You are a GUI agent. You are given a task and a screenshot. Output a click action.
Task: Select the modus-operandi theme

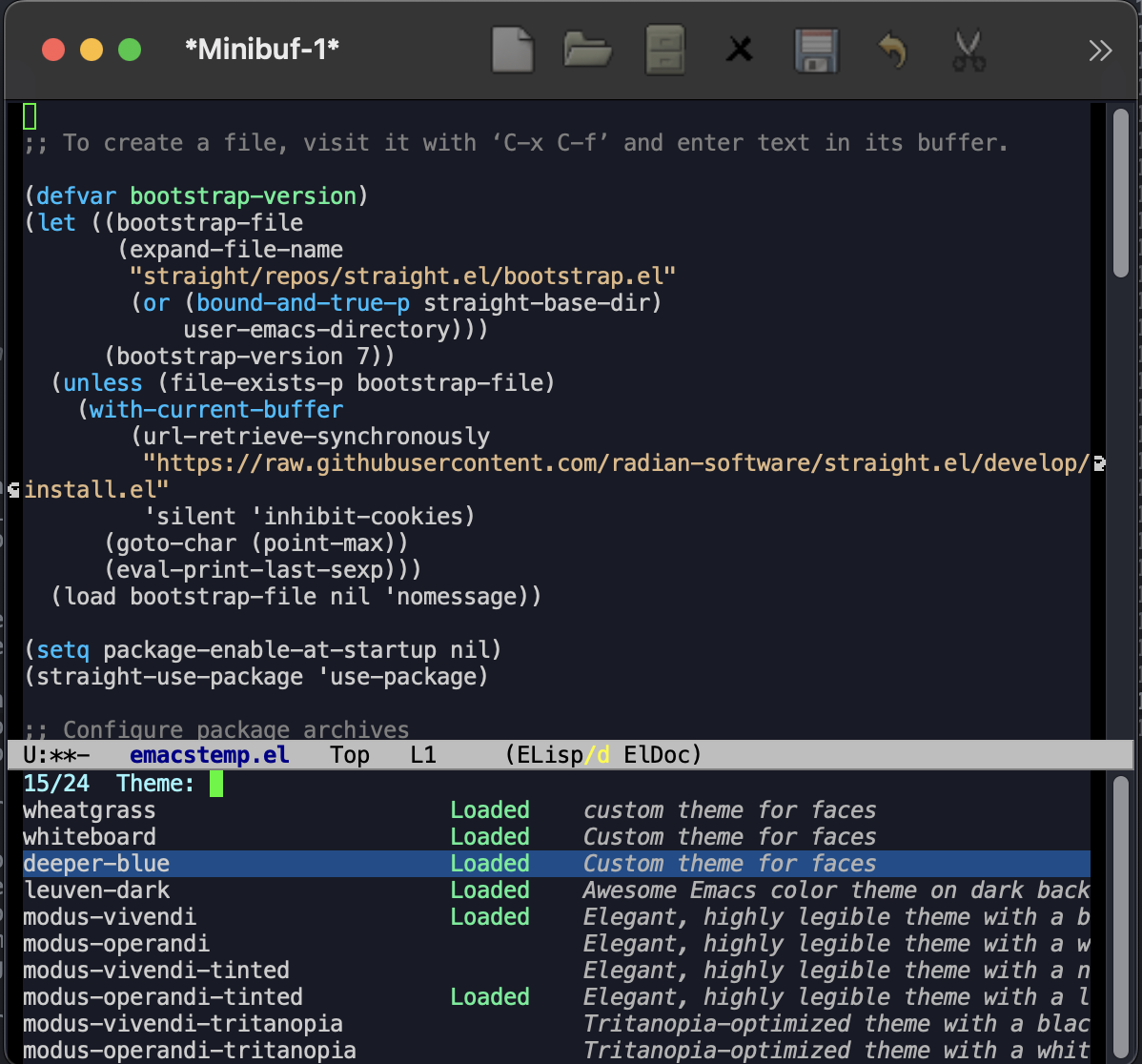click(116, 943)
